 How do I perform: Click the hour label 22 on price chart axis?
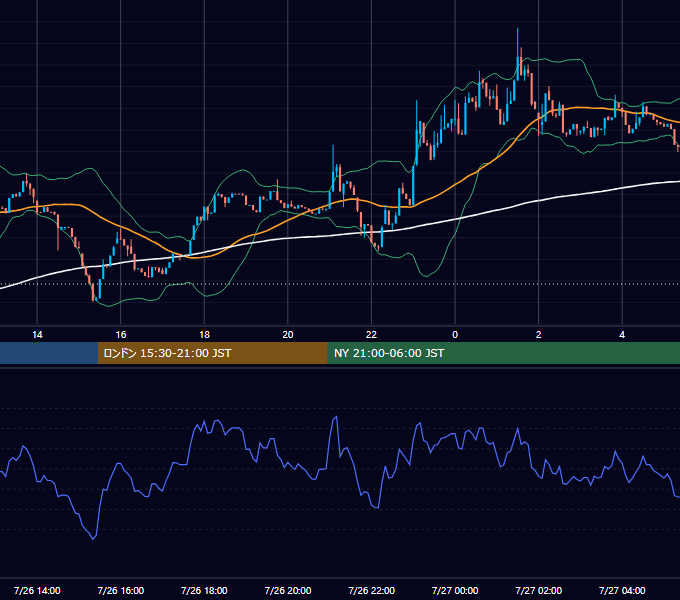371,335
